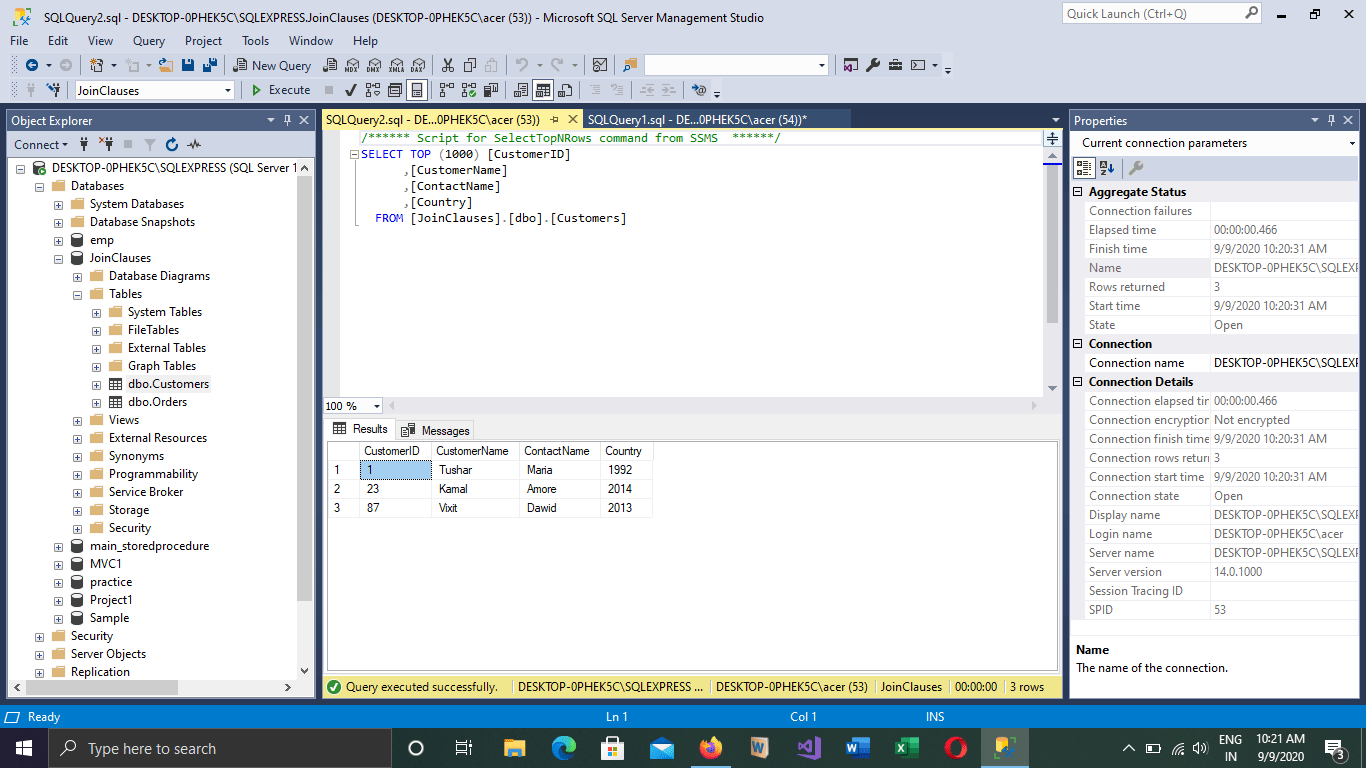
Task: Select the Save icon on the toolbar
Action: (x=189, y=65)
